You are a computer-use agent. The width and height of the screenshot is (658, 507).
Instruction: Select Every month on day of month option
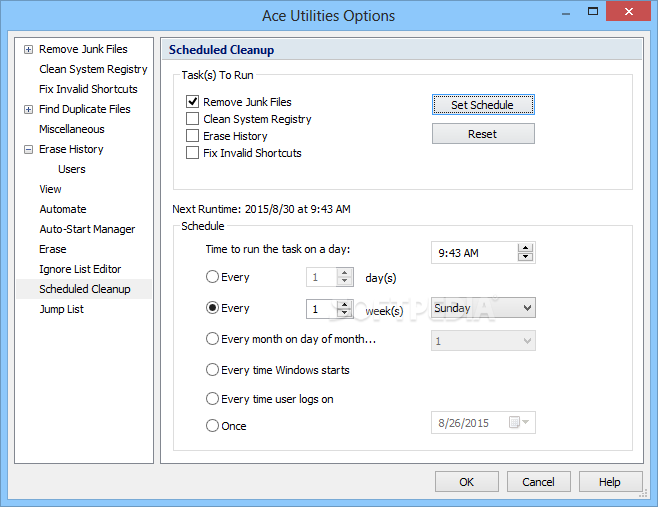pyautogui.click(x=212, y=339)
